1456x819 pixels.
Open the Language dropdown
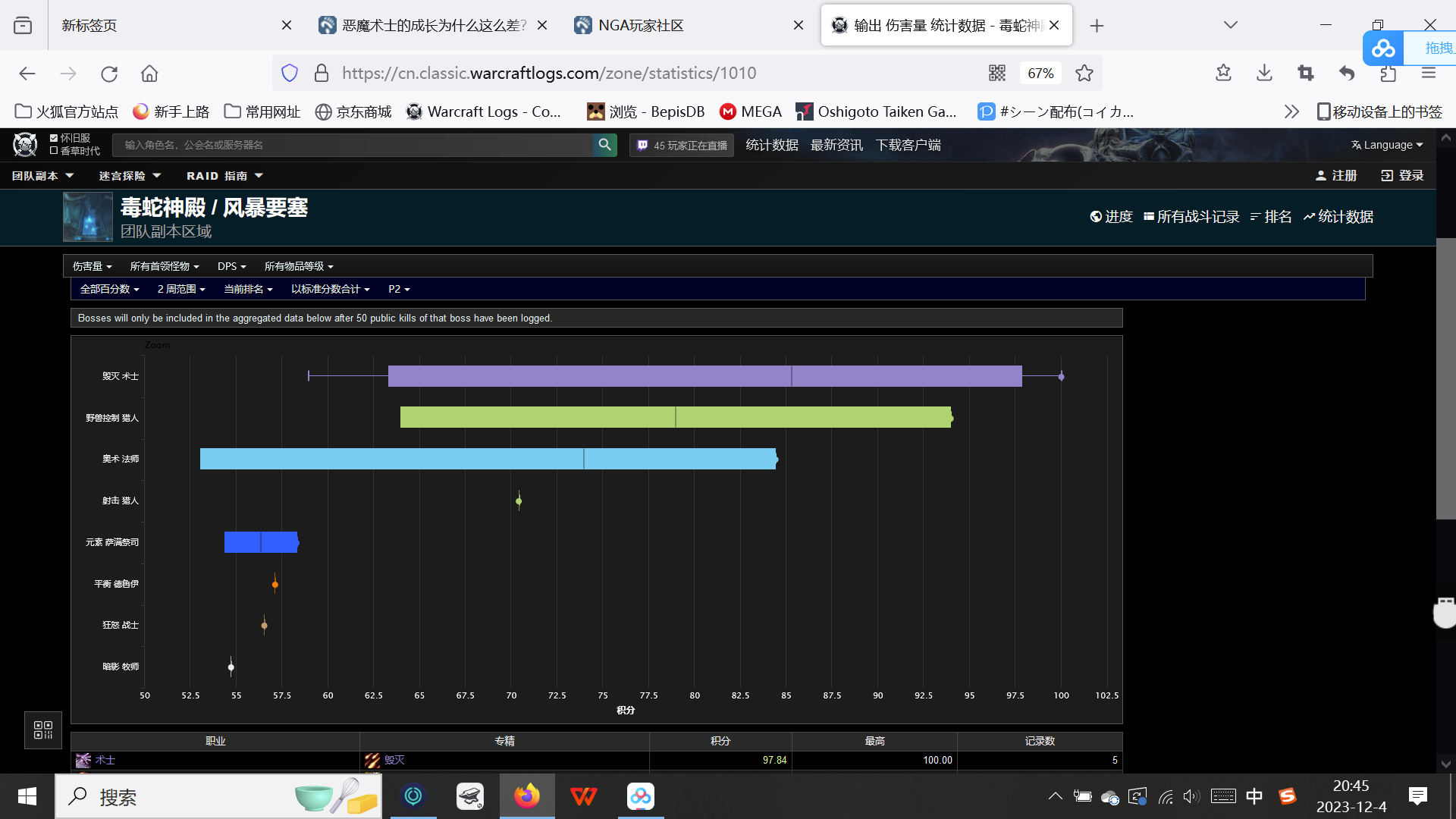tap(1386, 145)
